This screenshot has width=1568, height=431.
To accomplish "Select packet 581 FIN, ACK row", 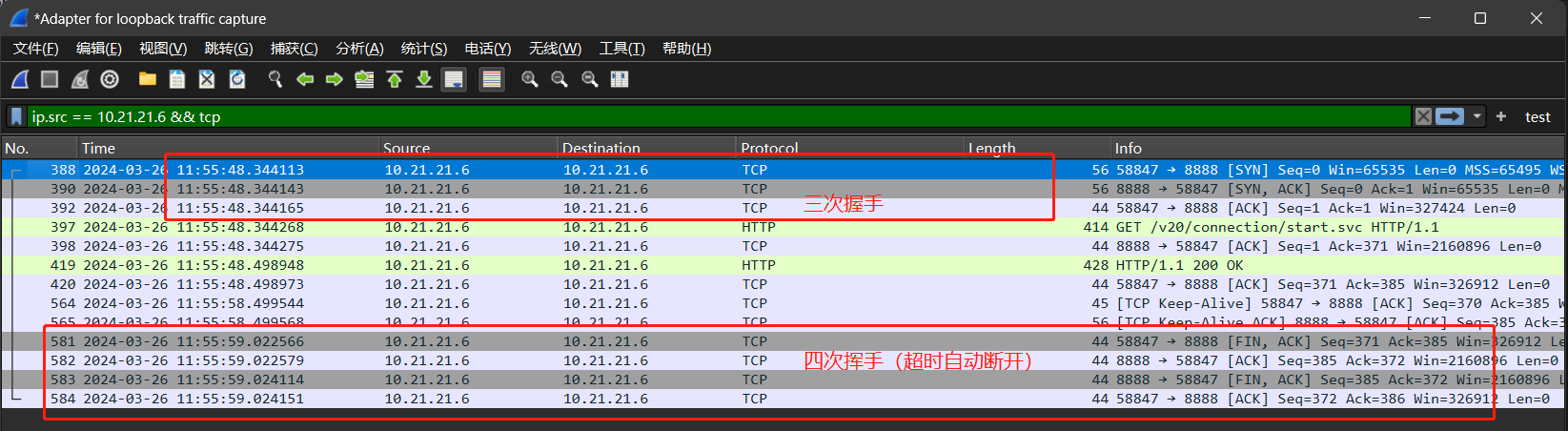I will (783, 341).
